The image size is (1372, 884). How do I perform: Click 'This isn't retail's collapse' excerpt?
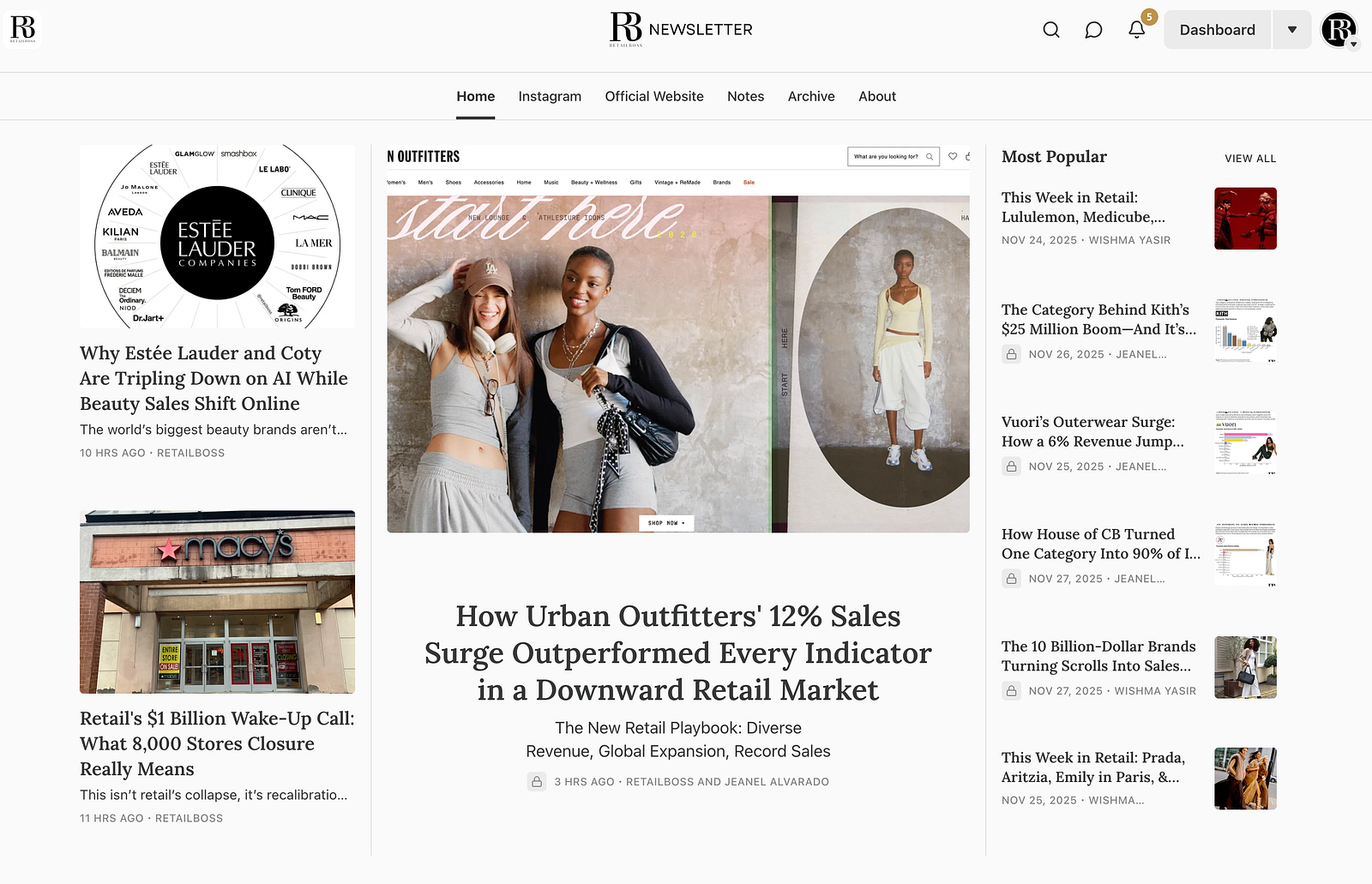tap(214, 795)
